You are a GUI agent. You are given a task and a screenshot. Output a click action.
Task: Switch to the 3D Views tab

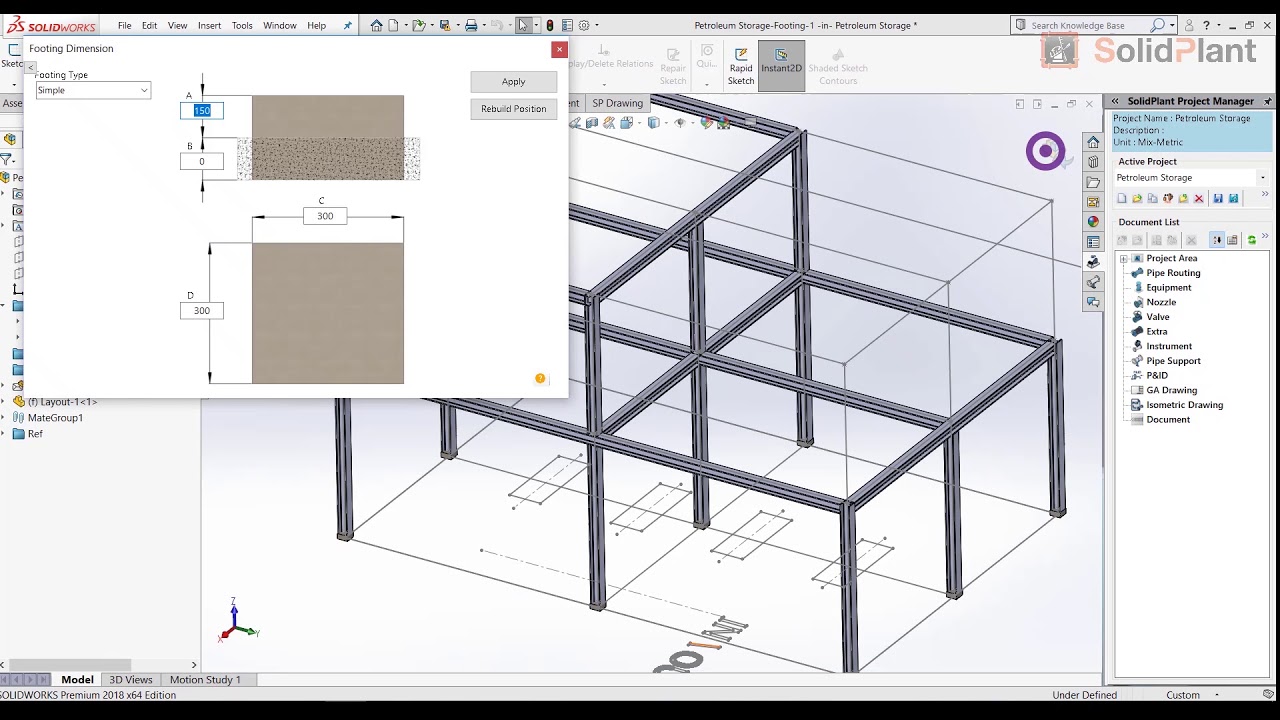(130, 680)
